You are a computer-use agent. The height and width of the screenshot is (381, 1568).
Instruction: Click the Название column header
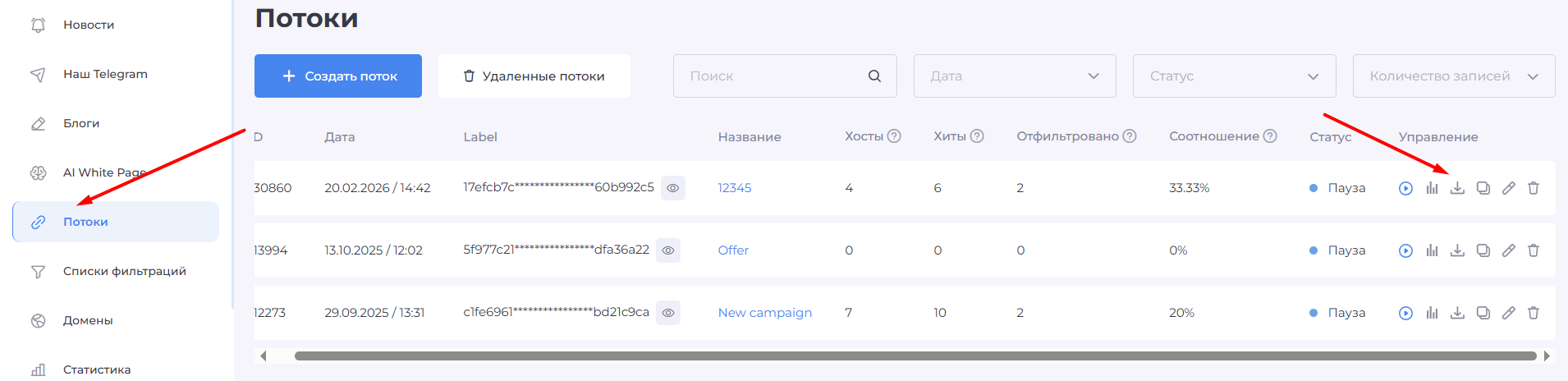pos(750,137)
